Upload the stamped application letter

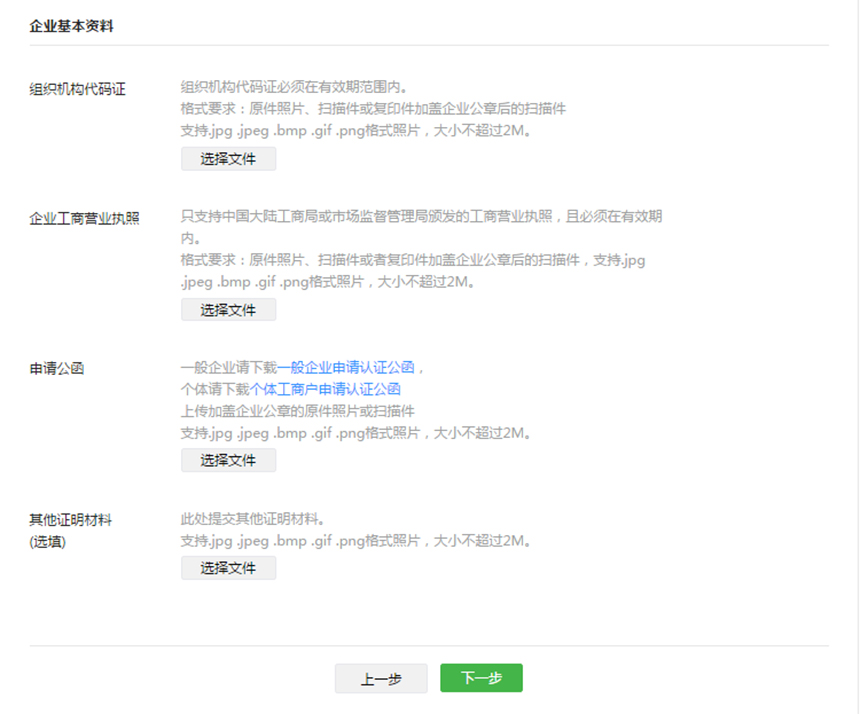point(228,460)
